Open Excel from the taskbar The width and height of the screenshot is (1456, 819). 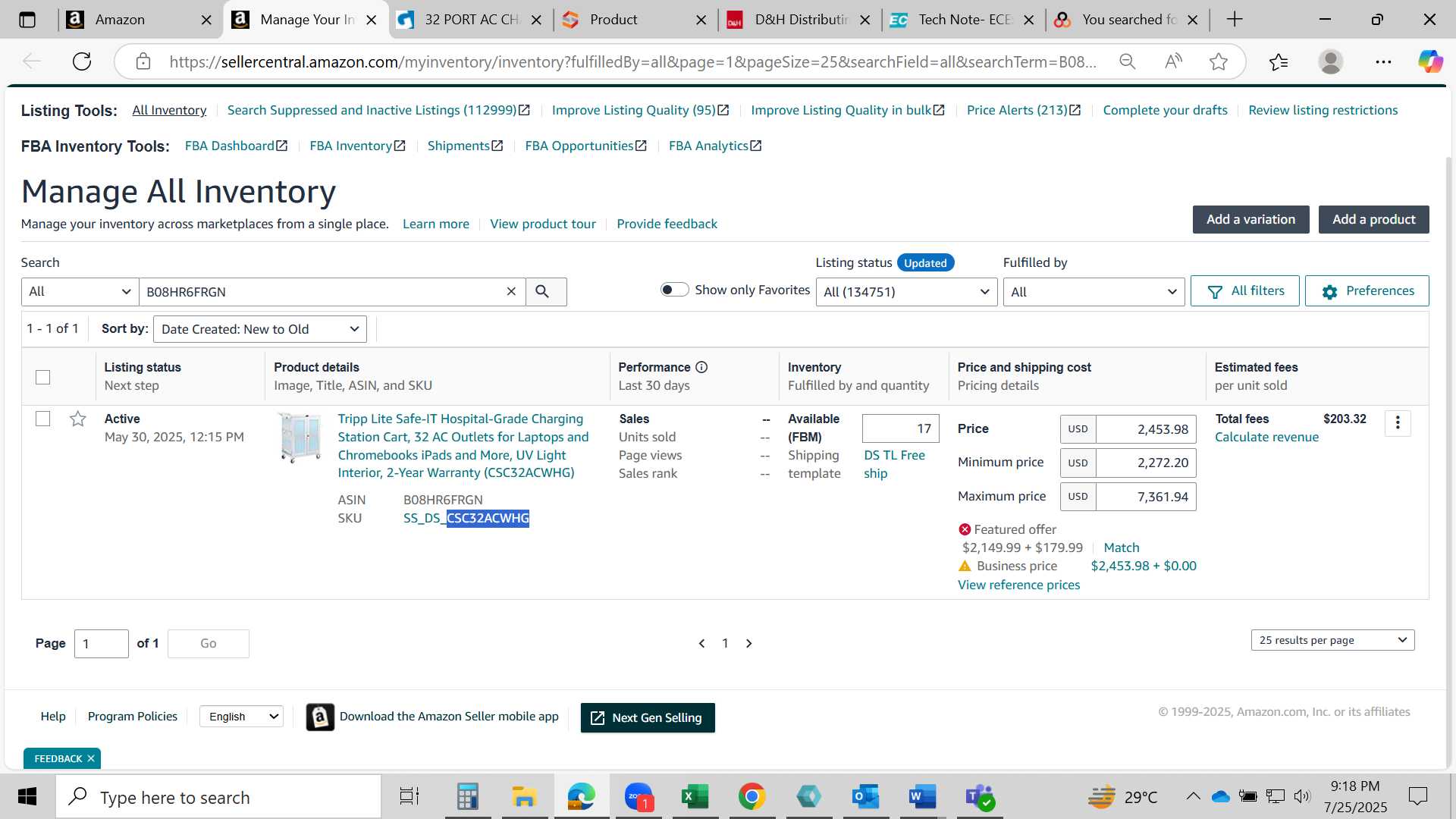click(695, 797)
